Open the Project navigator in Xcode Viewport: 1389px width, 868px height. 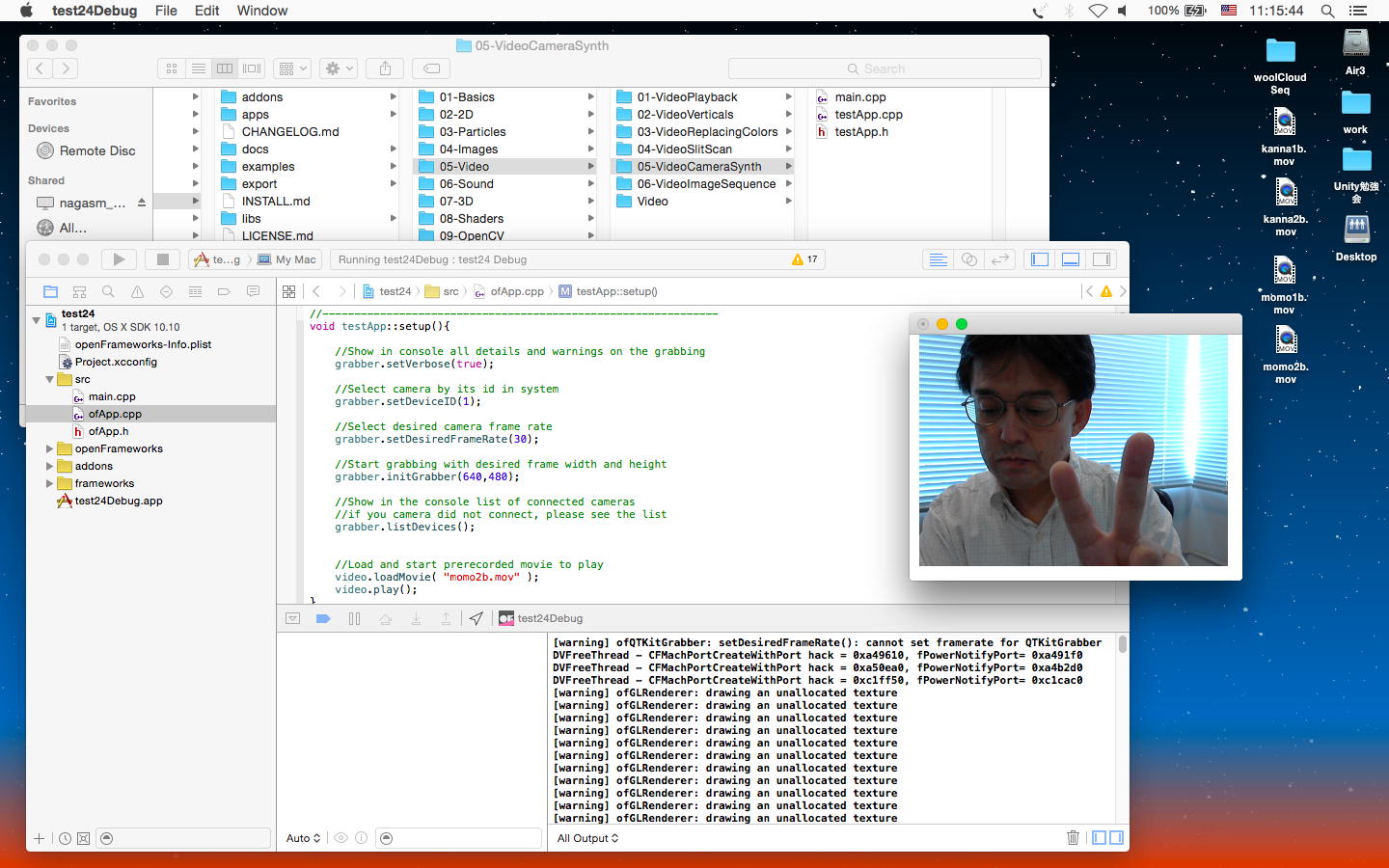(x=51, y=291)
